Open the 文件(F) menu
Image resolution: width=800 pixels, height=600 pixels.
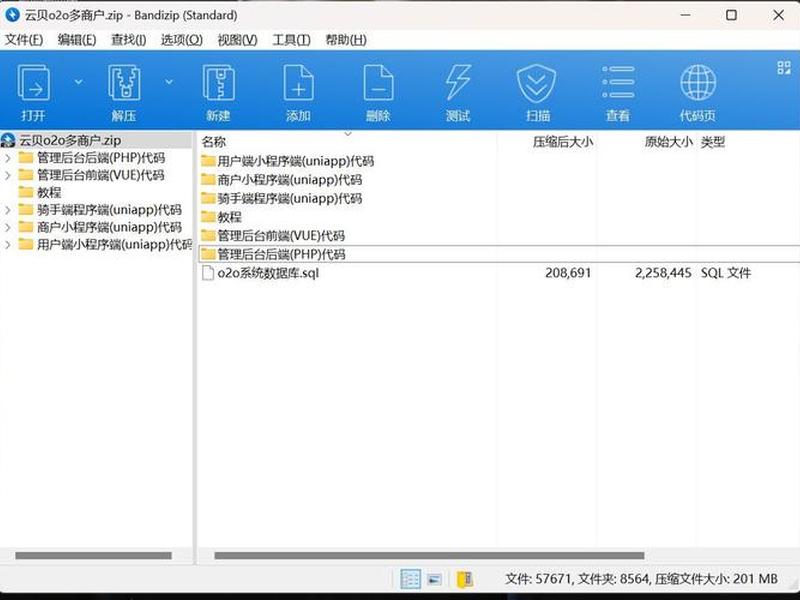(24, 40)
